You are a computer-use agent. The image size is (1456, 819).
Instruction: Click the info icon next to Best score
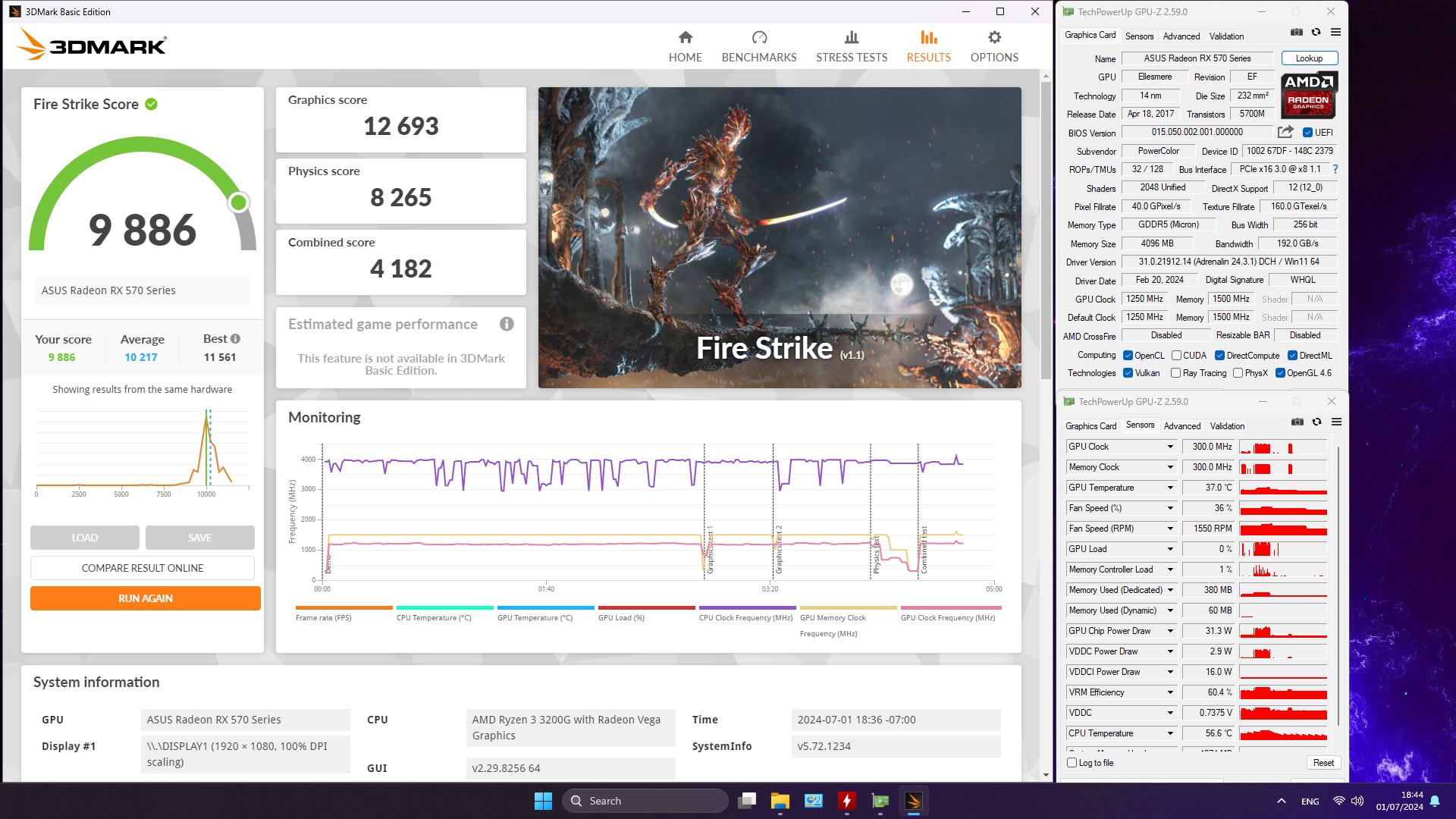pos(235,339)
